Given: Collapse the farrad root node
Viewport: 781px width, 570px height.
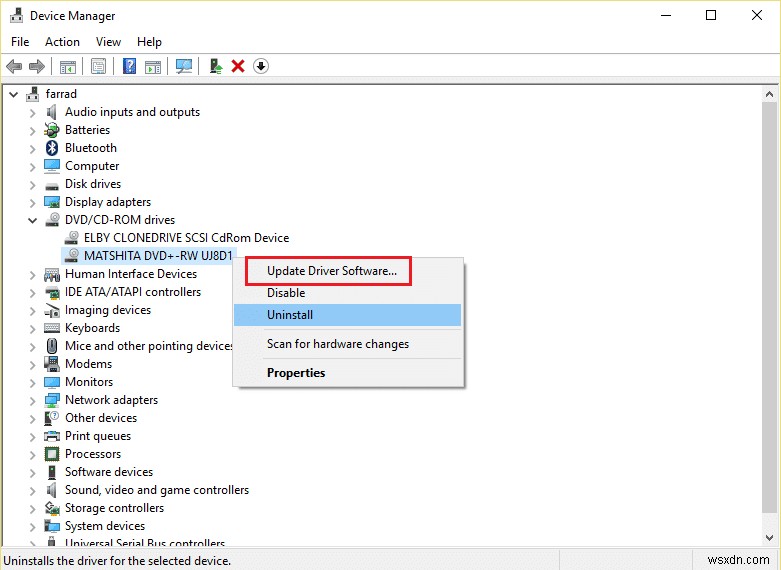Looking at the screenshot, I should click(x=13, y=94).
